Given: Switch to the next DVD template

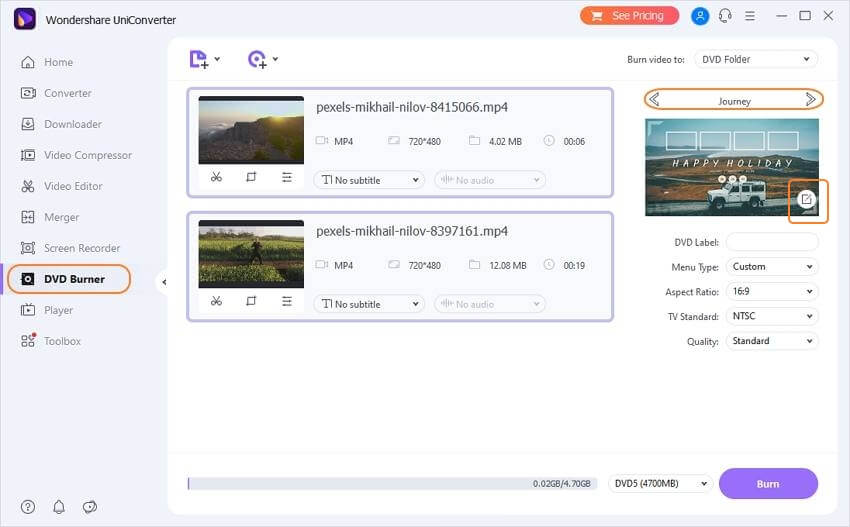Looking at the screenshot, I should 811,100.
